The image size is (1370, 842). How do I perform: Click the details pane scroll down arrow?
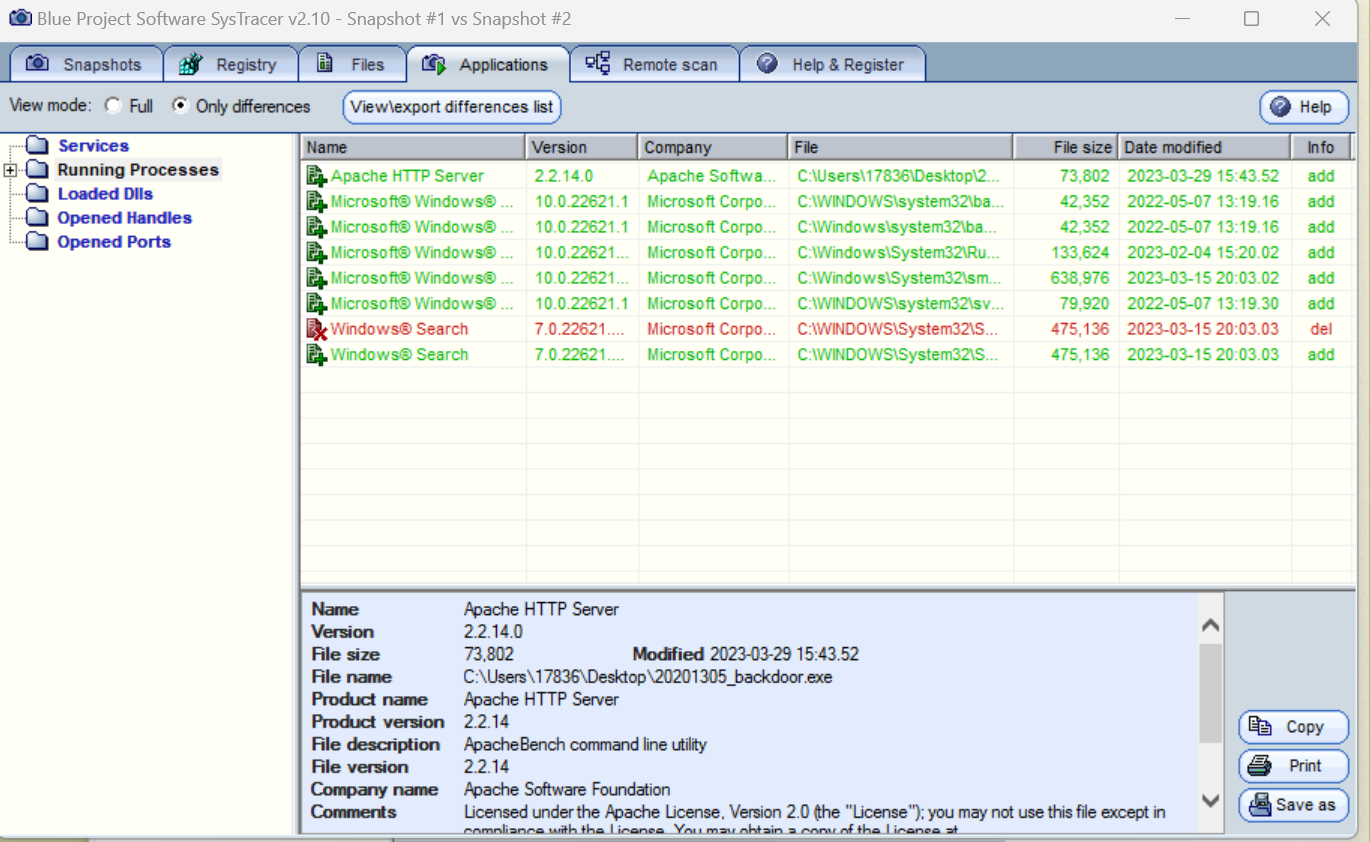1210,800
